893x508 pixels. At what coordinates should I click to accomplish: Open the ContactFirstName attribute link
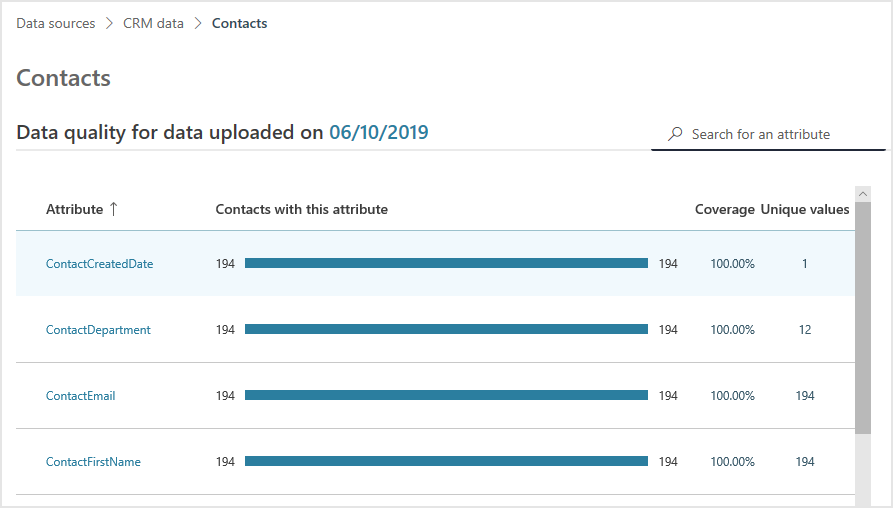pos(93,462)
